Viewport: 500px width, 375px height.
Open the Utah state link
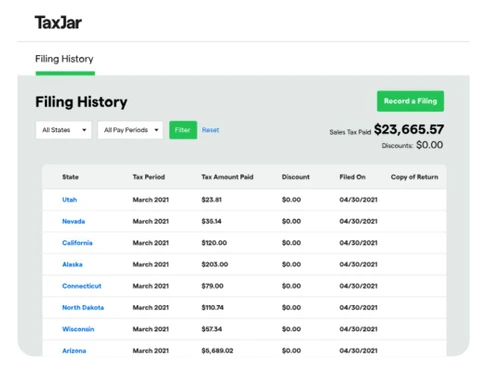point(69,200)
